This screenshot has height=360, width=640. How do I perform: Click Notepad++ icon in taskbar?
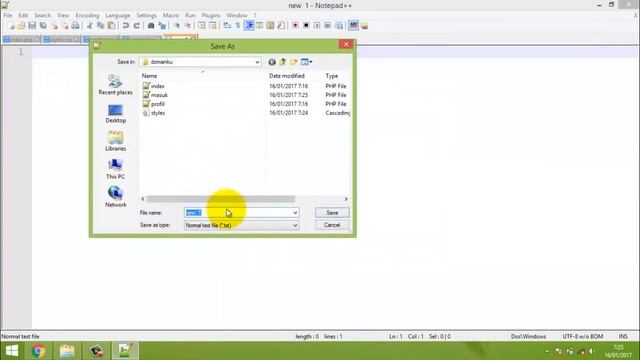click(x=125, y=351)
